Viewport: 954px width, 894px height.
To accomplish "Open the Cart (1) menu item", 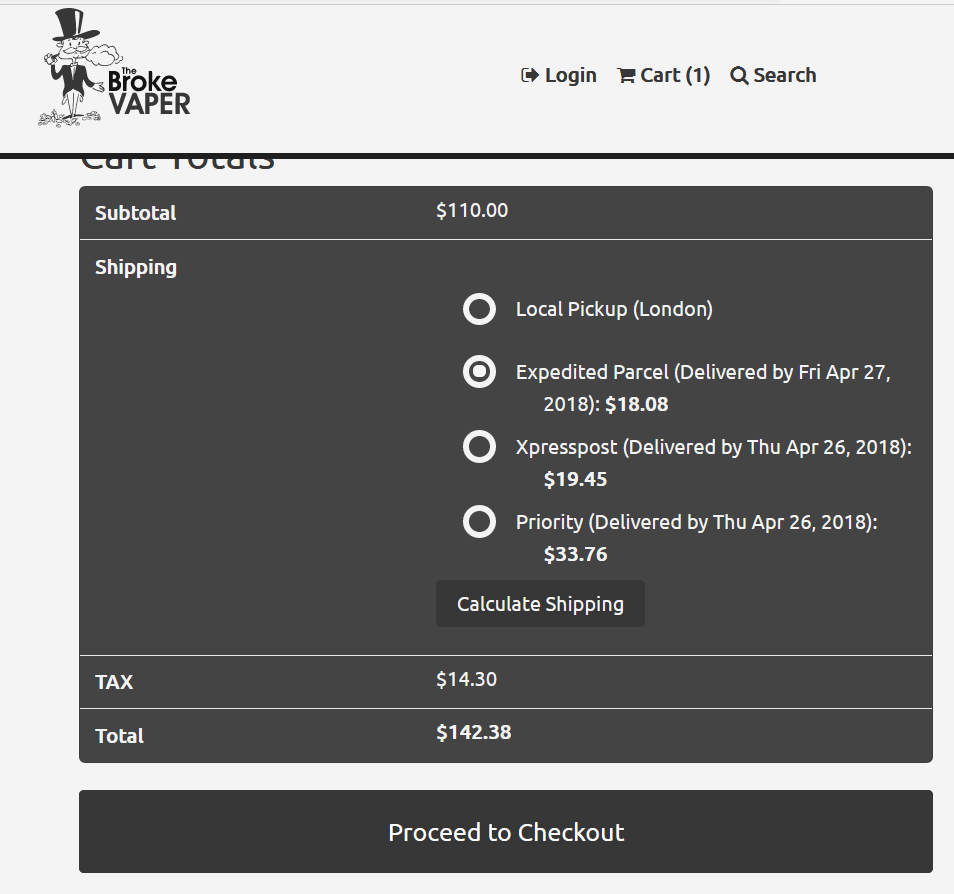I will point(663,75).
